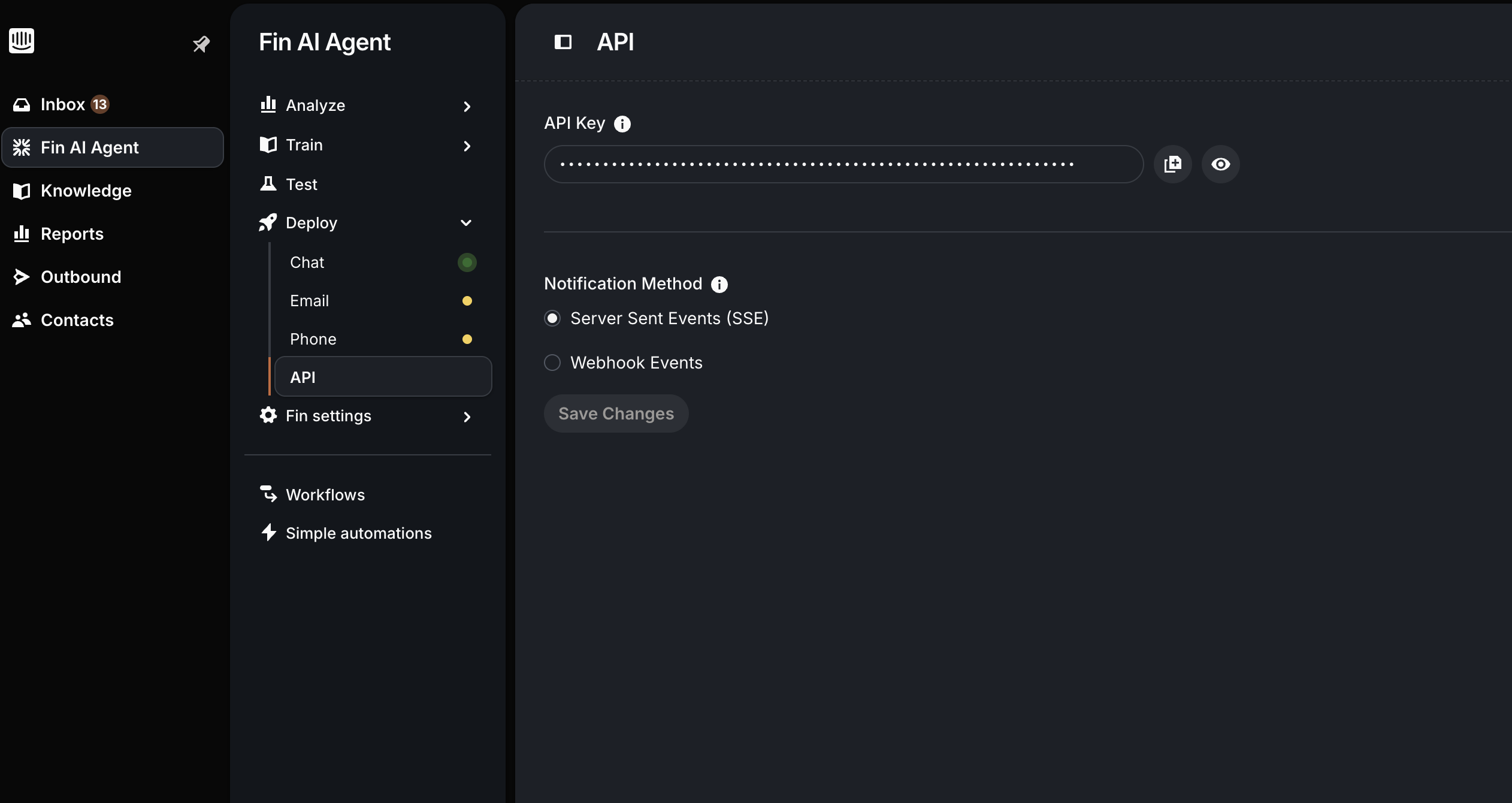Image resolution: width=1512 pixels, height=803 pixels.
Task: Expand the Train submenu chevron
Action: 467,146
